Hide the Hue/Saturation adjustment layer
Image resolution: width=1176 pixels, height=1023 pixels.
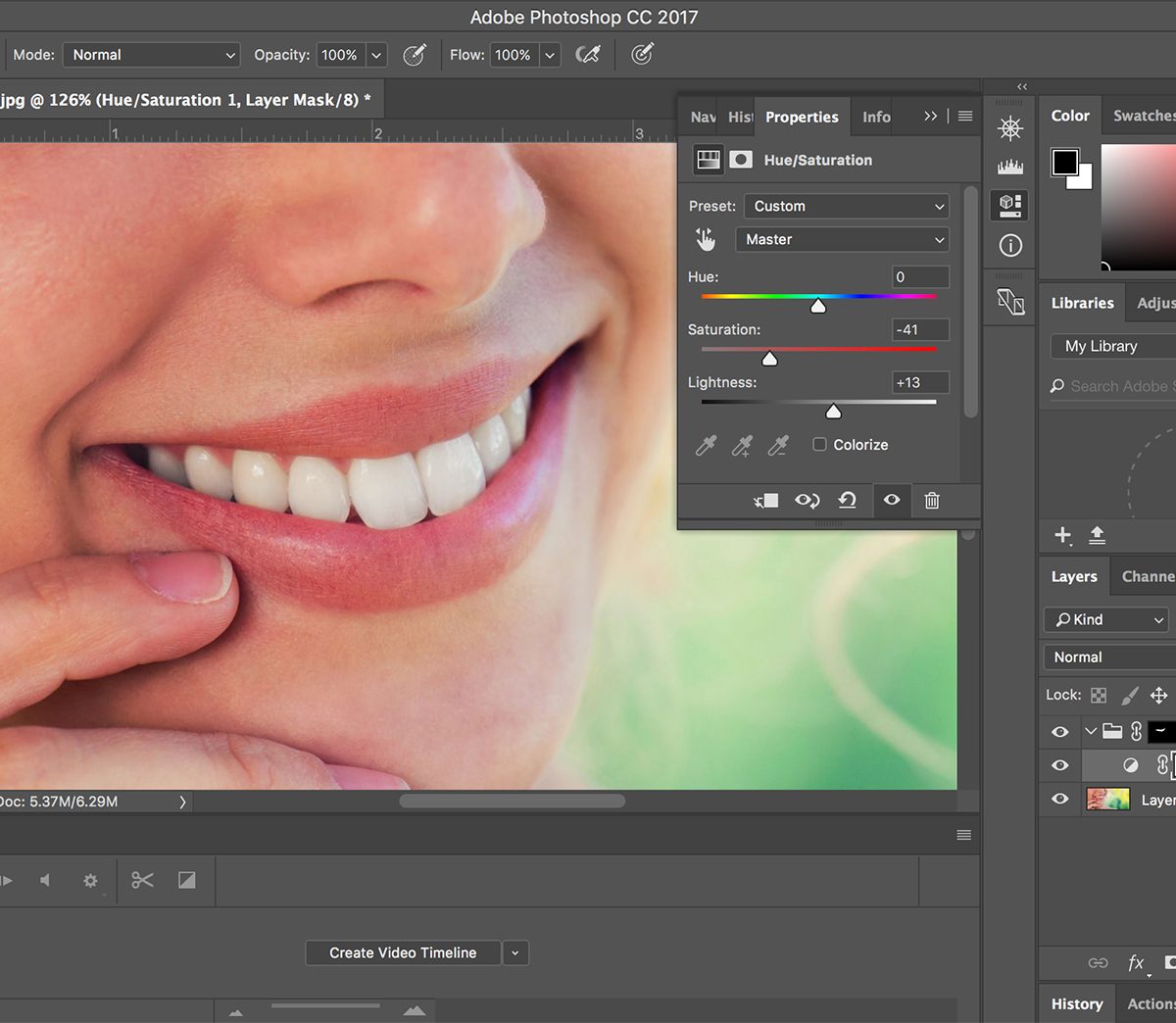(x=1060, y=765)
